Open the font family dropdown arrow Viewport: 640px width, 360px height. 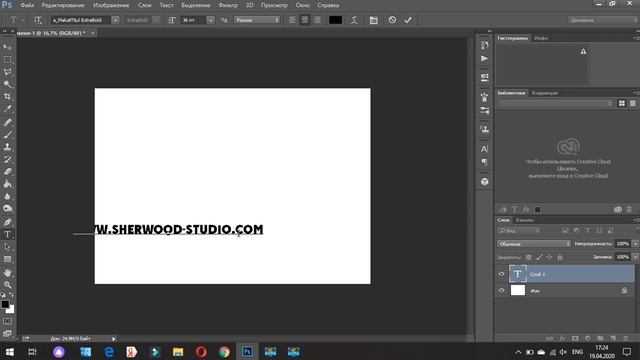coord(116,20)
